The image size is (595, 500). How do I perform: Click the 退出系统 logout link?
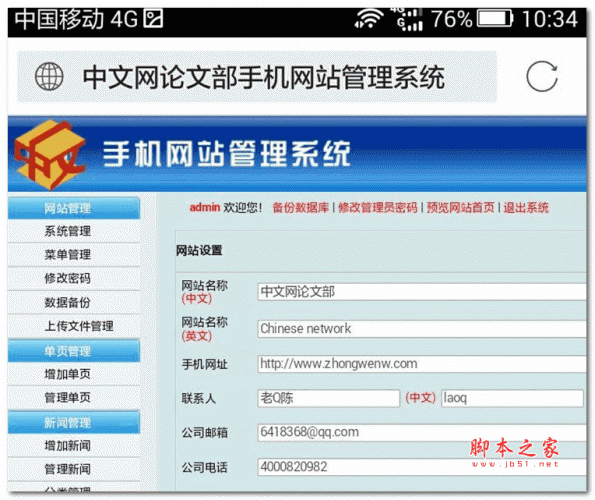pos(526,208)
